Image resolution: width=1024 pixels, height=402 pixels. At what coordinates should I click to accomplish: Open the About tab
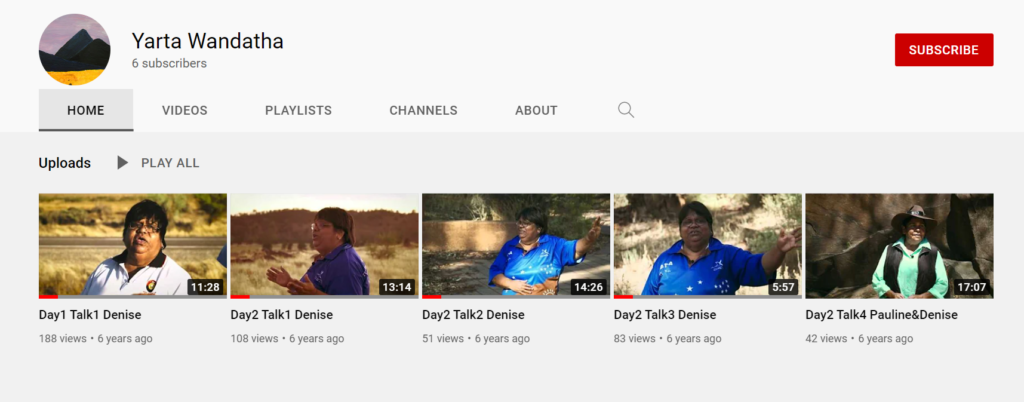coord(536,110)
